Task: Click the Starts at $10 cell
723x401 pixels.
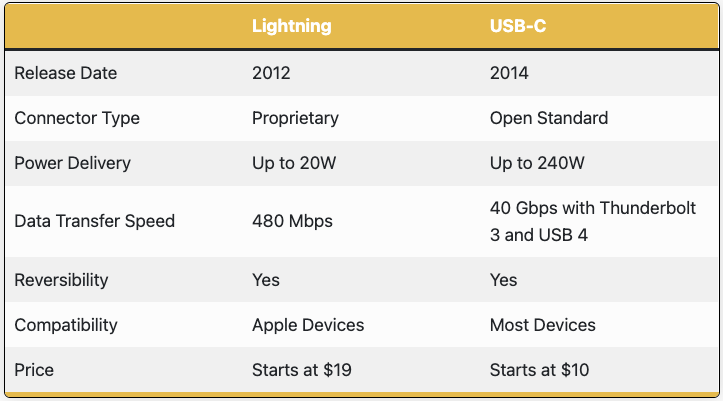Action: click(539, 370)
